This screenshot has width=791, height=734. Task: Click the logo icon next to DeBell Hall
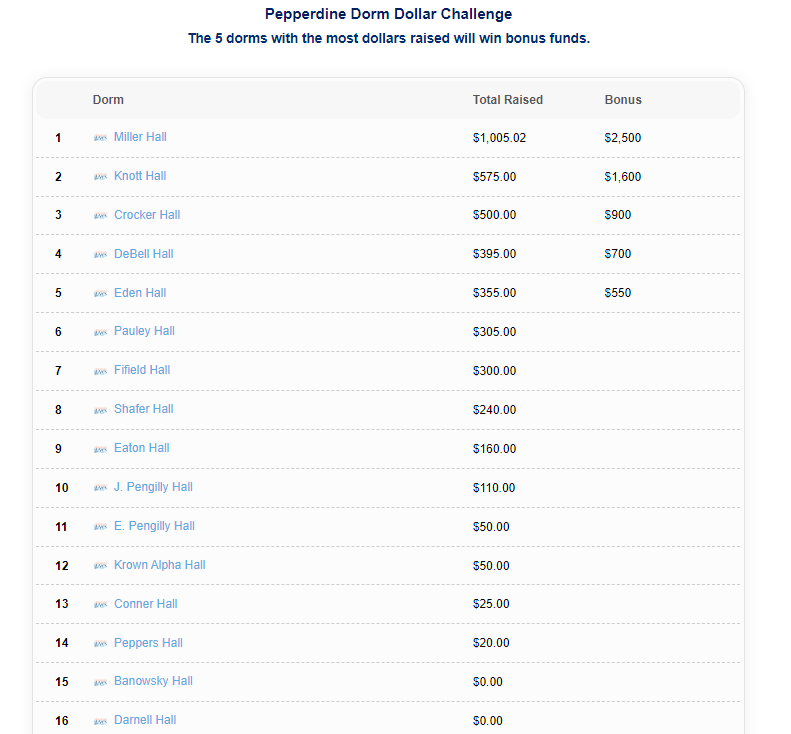(100, 255)
